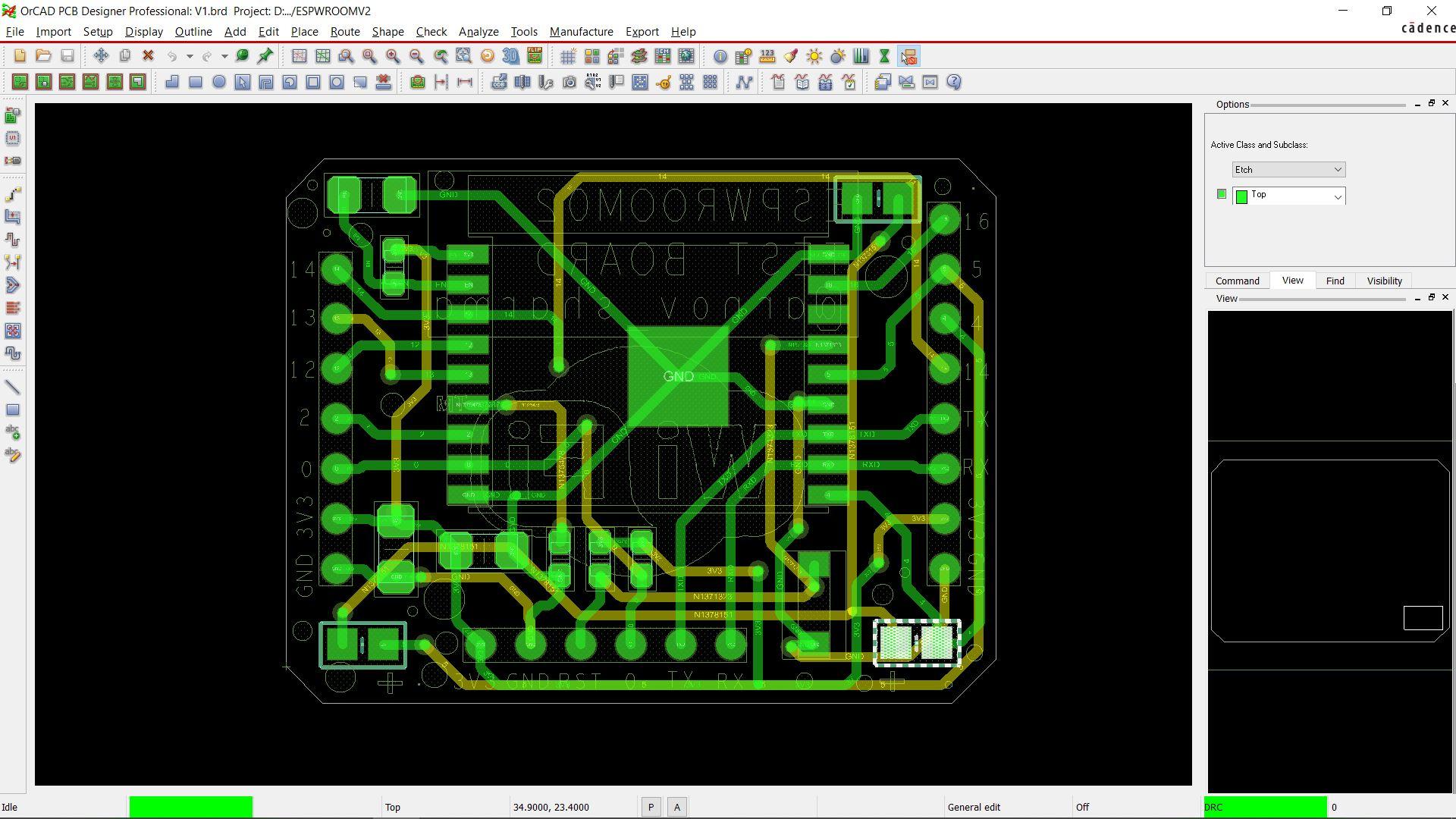Viewport: 1456px width, 819px height.
Task: Toggle the grid display icon
Action: pos(568,56)
